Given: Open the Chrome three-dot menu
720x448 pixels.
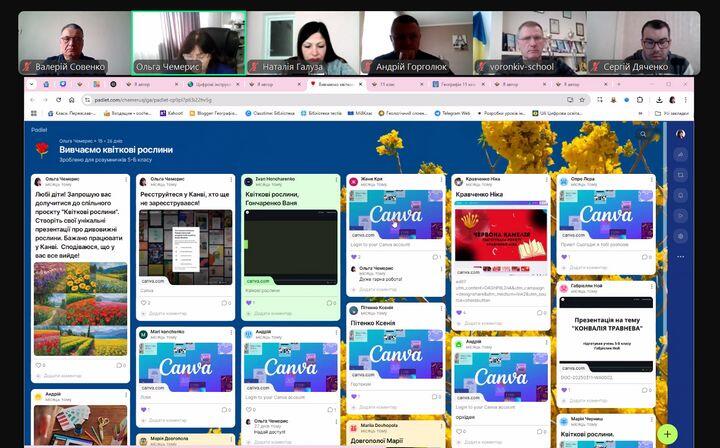Looking at the screenshot, I should coord(686,100).
